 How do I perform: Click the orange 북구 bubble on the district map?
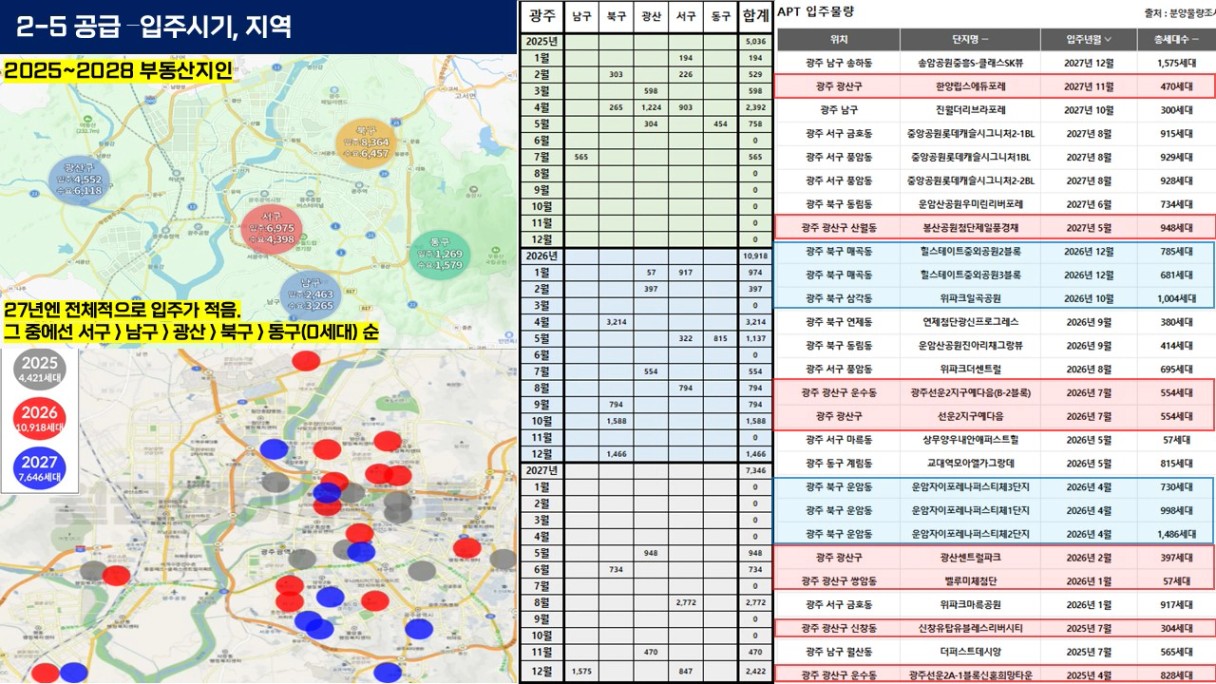tap(365, 143)
